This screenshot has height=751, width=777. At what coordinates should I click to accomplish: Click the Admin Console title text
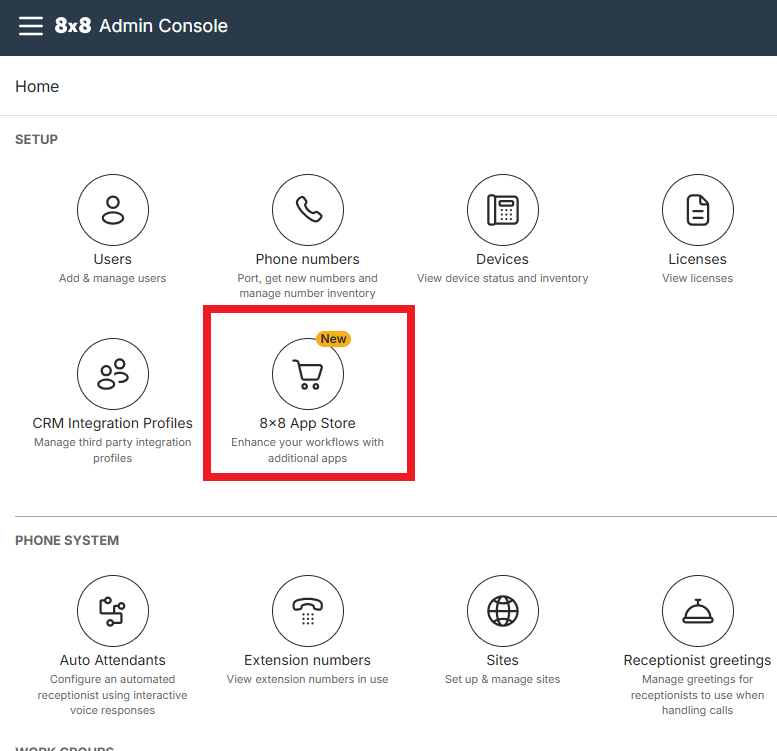[x=164, y=26]
